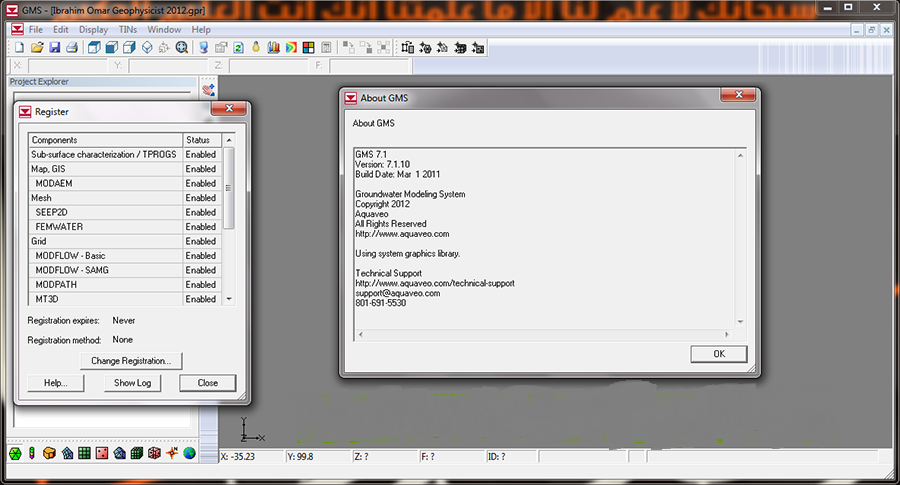
Task: Select the SEEP2D component row
Action: pyautogui.click(x=125, y=212)
